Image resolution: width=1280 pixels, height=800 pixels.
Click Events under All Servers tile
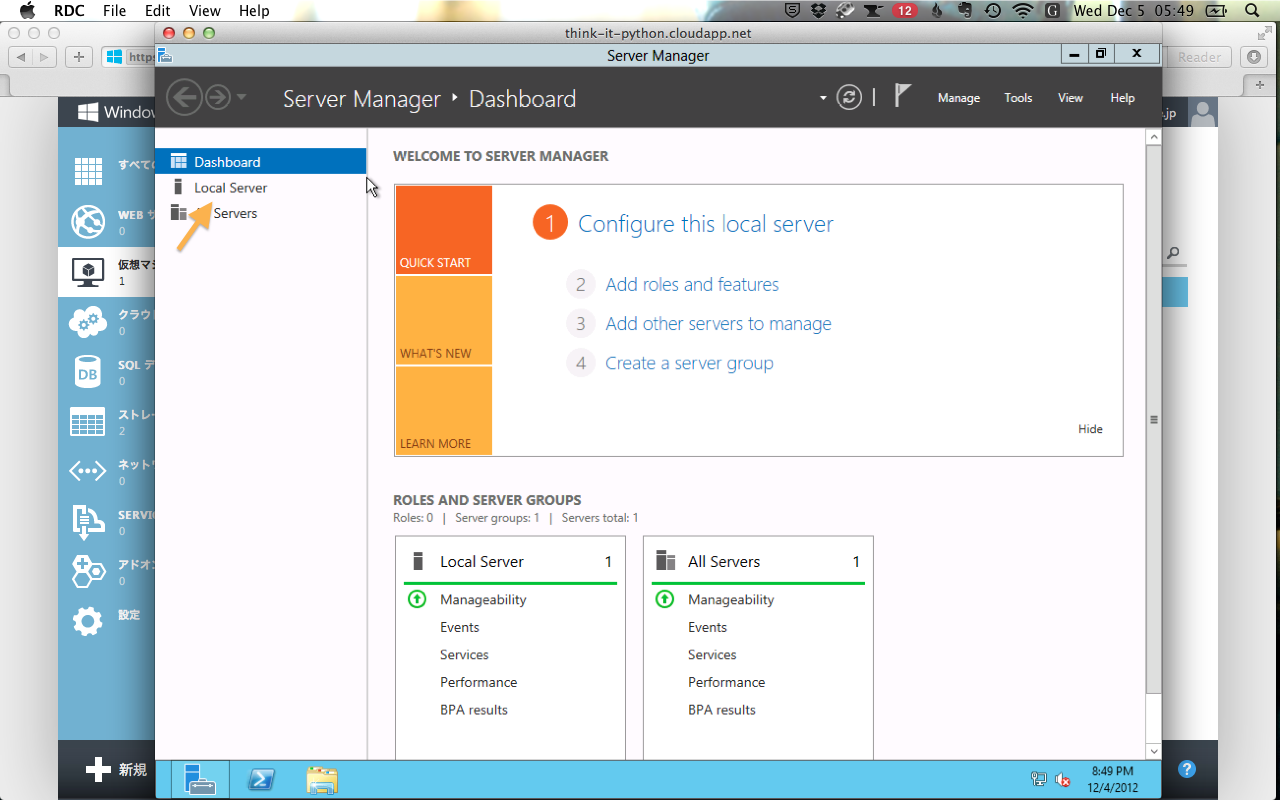[x=707, y=627]
